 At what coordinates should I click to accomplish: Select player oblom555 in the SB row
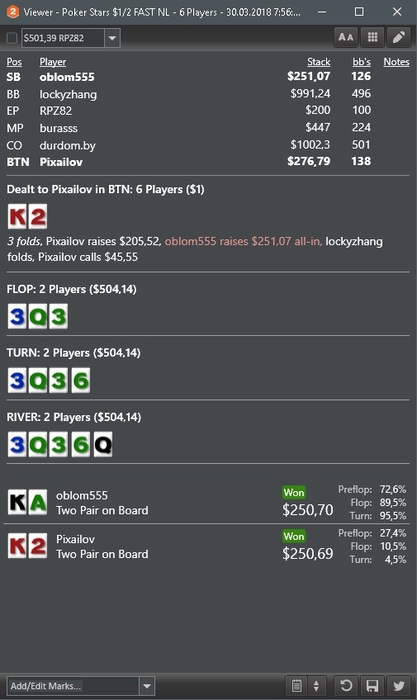tap(67, 77)
